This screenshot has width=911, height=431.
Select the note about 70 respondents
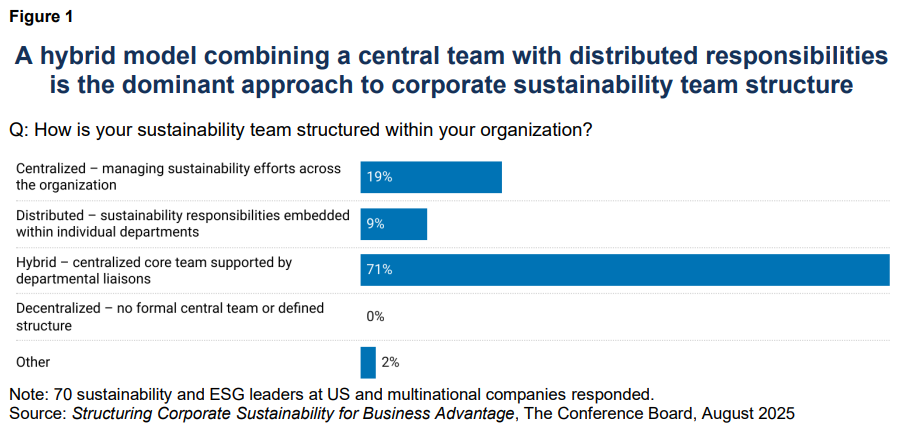point(331,393)
